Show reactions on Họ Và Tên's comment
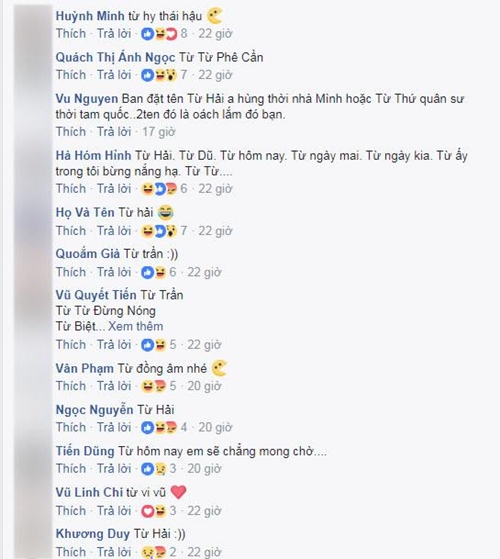500x559 pixels. click(x=164, y=231)
